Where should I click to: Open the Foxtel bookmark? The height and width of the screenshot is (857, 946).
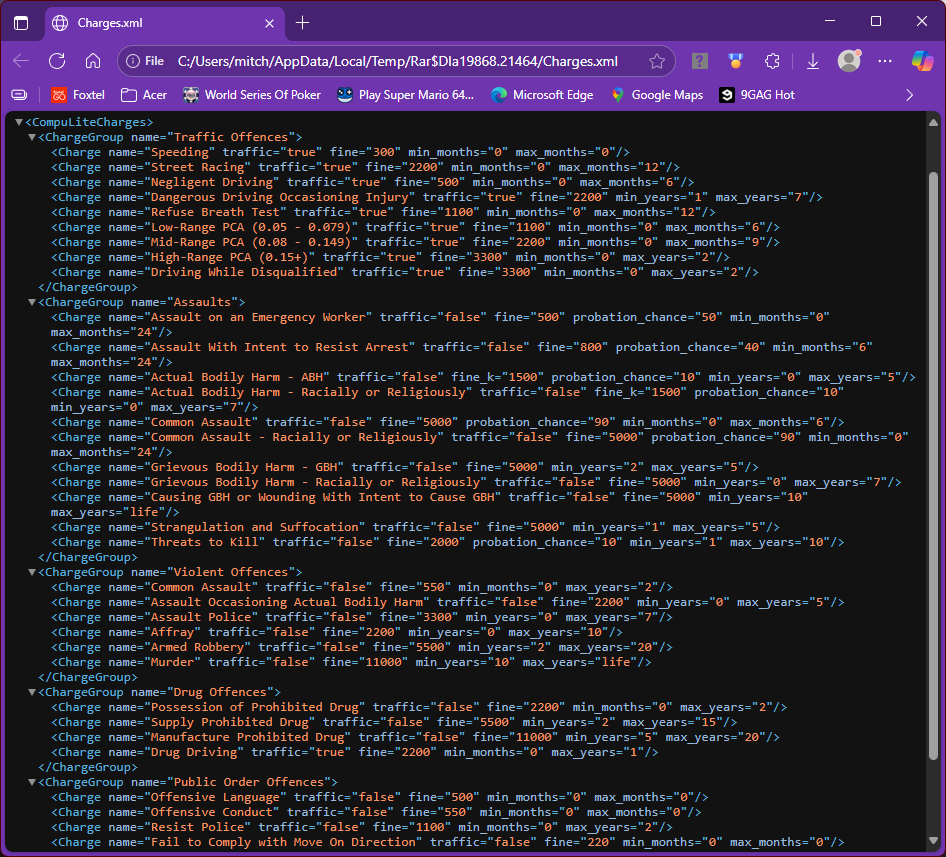[78, 95]
